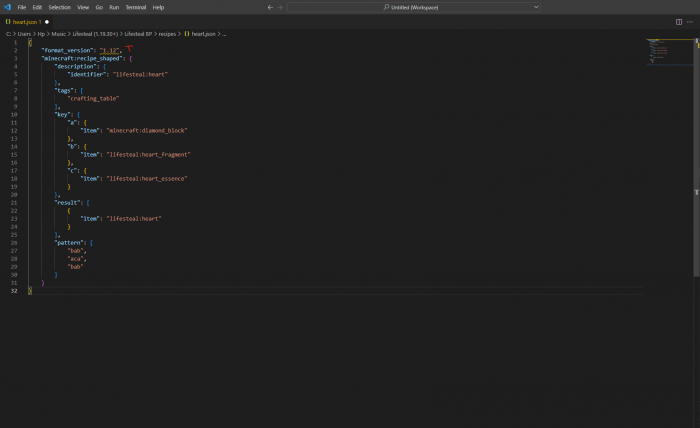Open the Selection menu

click(x=59, y=7)
